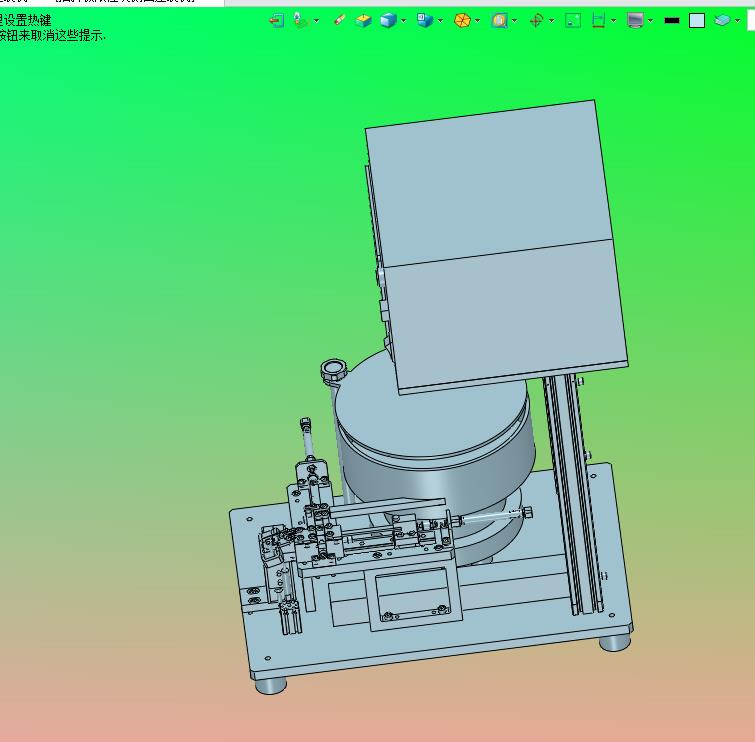Click the blue cube with small window icon
This screenshot has width=755, height=742.
(x=425, y=21)
